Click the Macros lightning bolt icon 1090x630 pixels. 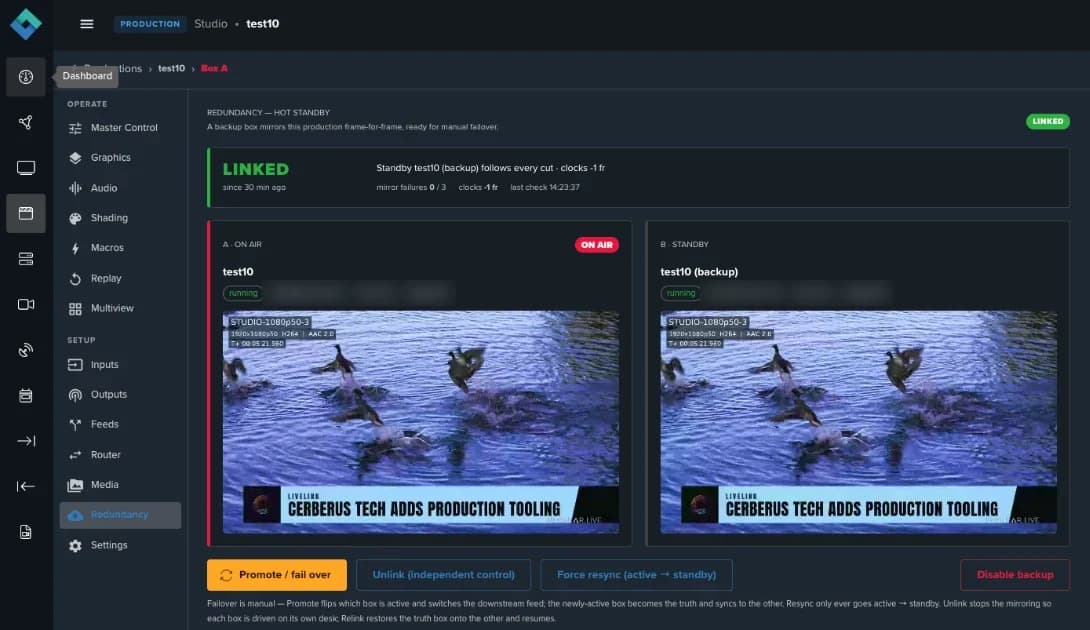(75, 248)
